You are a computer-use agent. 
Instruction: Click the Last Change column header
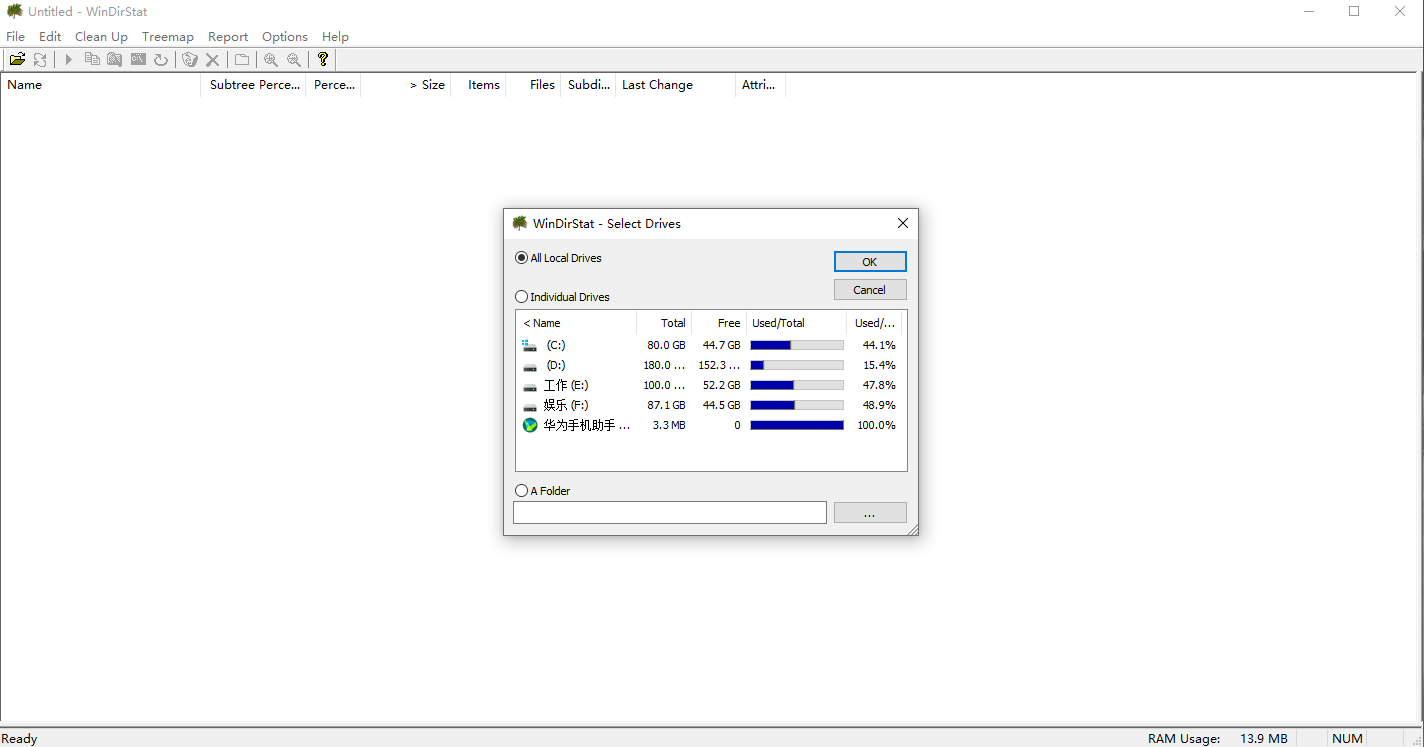click(676, 85)
